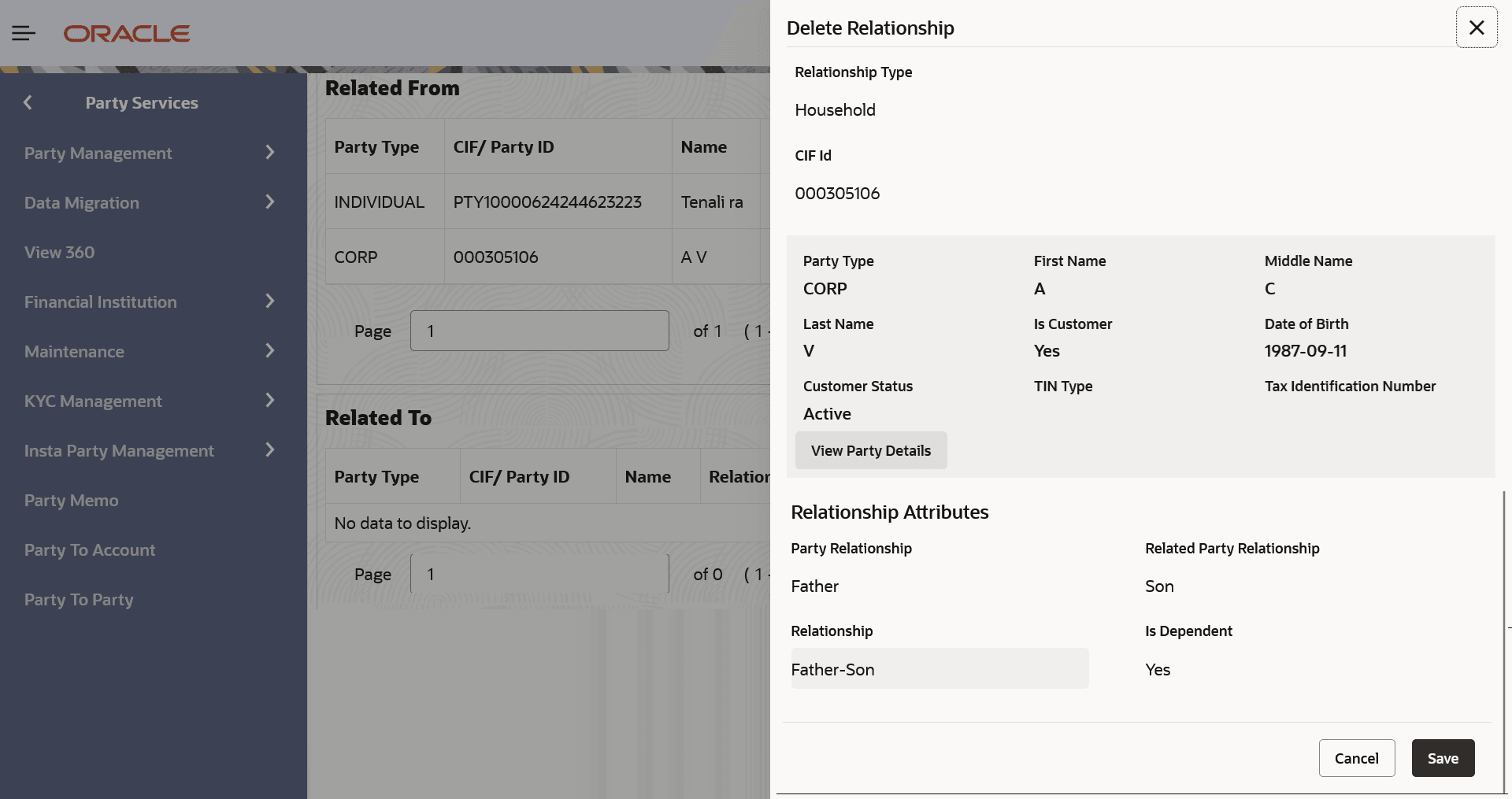Screen dimensions: 1512x799
Task: Open Party To Party menu item
Action: pos(79,600)
